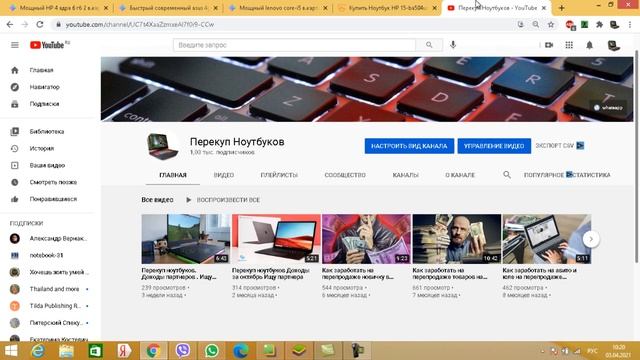Click СТАТИСТИКА link
Viewport: 640px width, 360px height.
(x=591, y=175)
